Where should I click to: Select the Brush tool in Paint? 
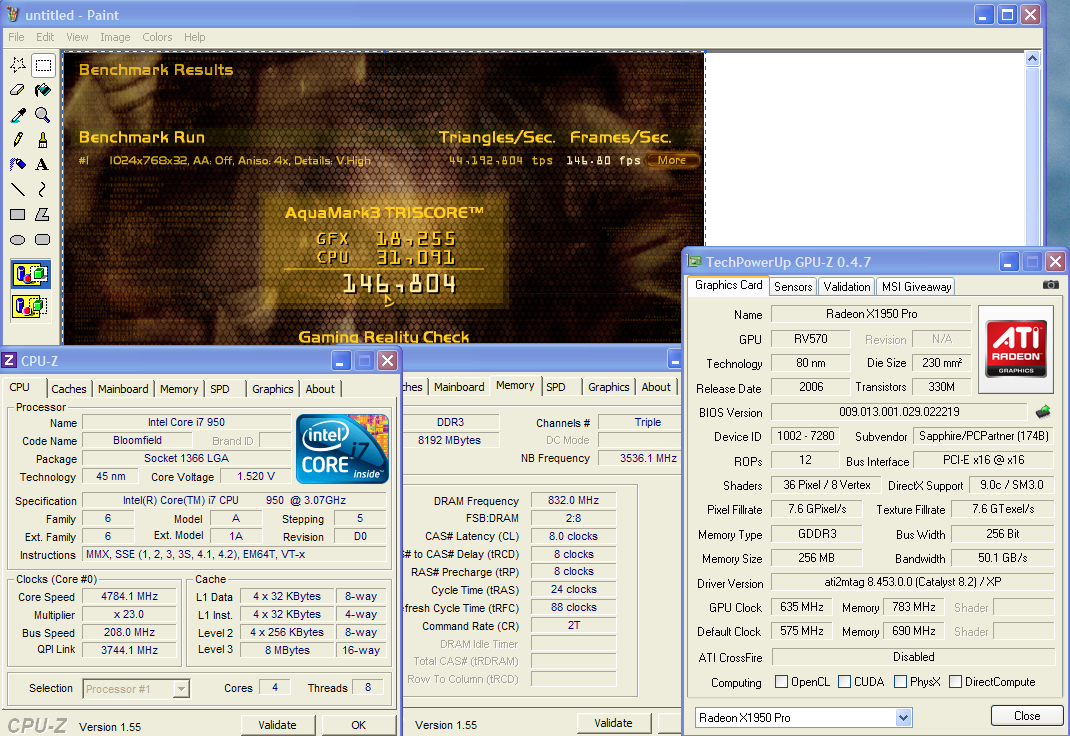(x=43, y=140)
